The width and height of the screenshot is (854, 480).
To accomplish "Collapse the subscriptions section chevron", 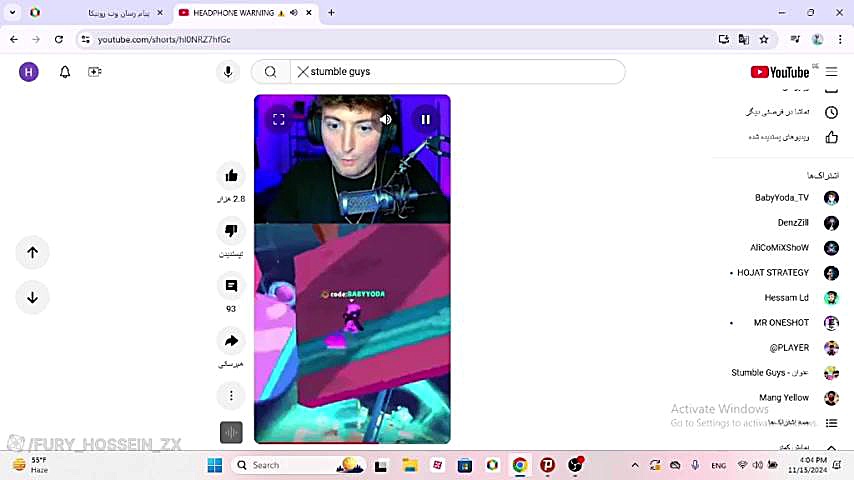I will click(831, 447).
